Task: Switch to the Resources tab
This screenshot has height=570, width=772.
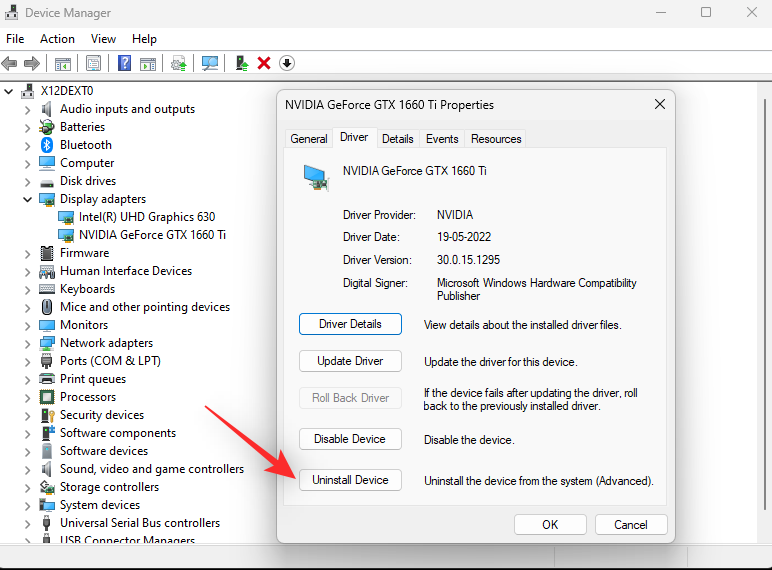Action: pyautogui.click(x=496, y=139)
